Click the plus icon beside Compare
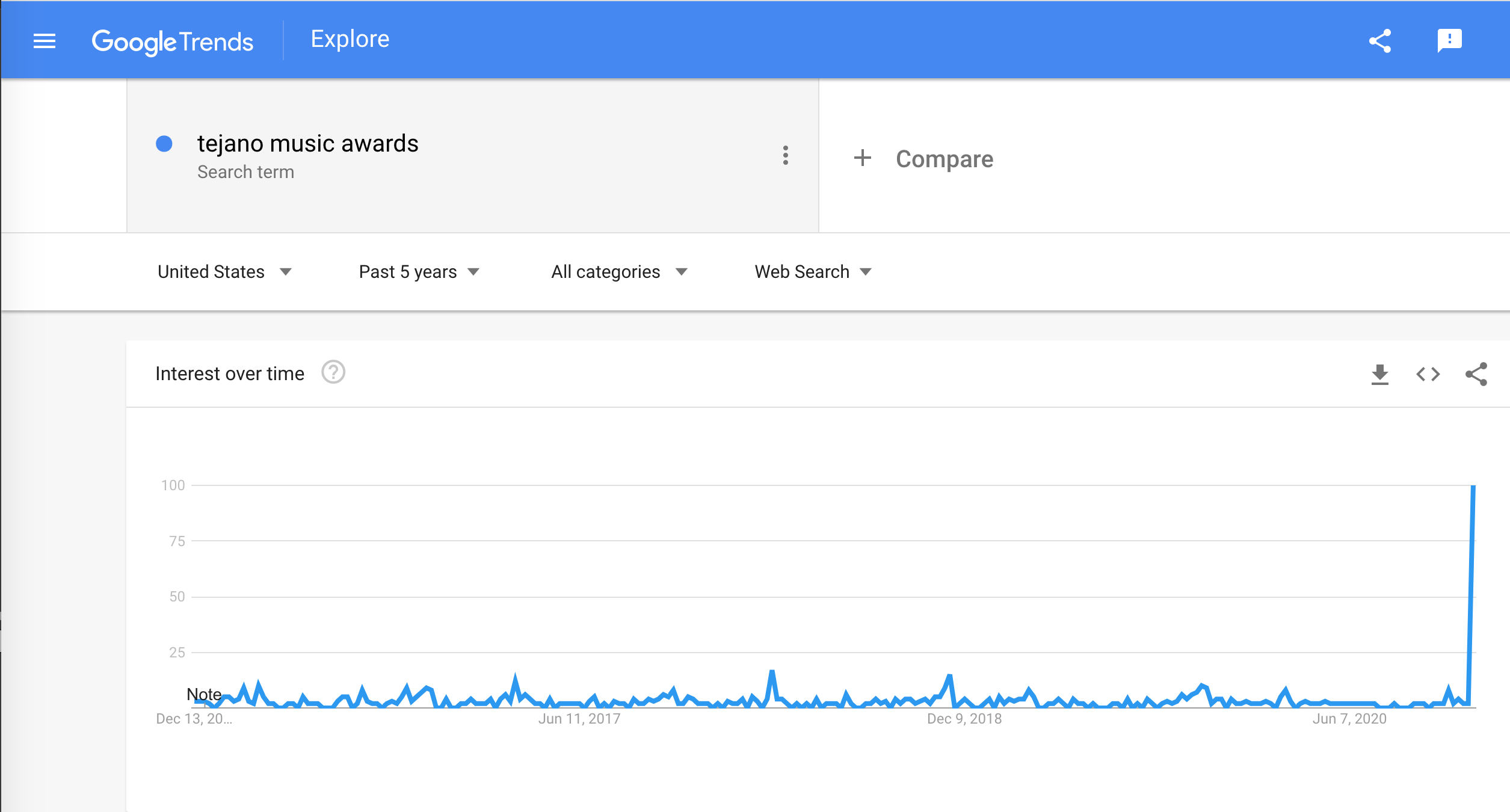1510x812 pixels. 862,158
